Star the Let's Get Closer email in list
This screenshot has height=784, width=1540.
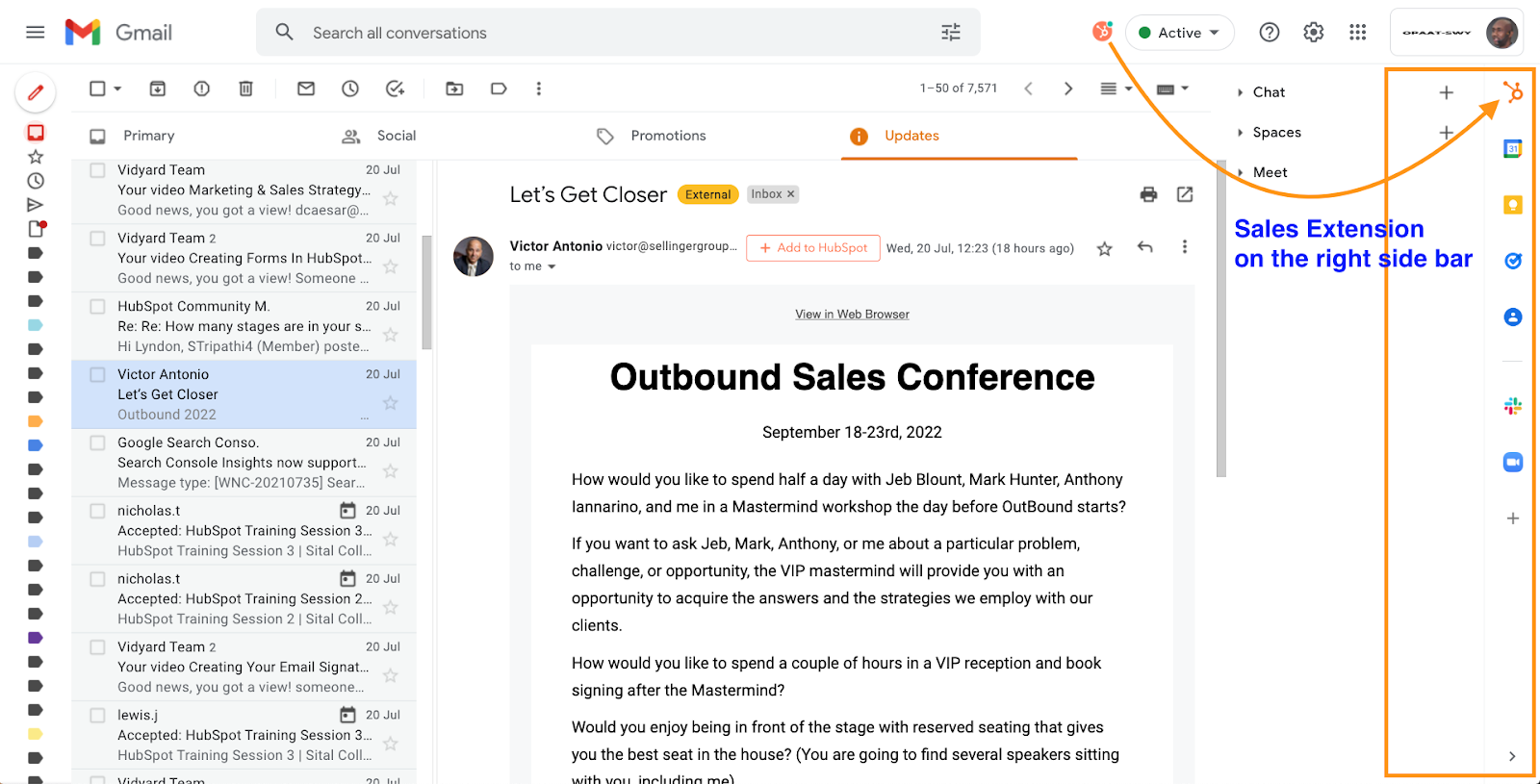coord(391,403)
